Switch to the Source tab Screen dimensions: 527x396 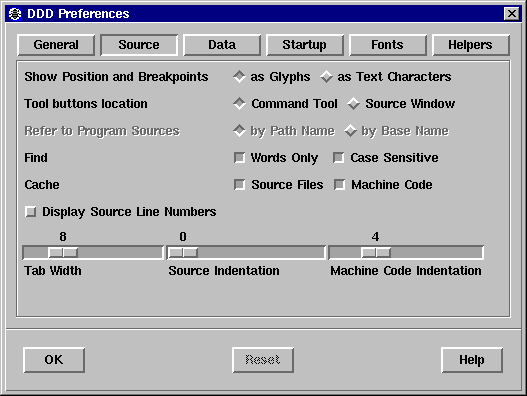139,45
